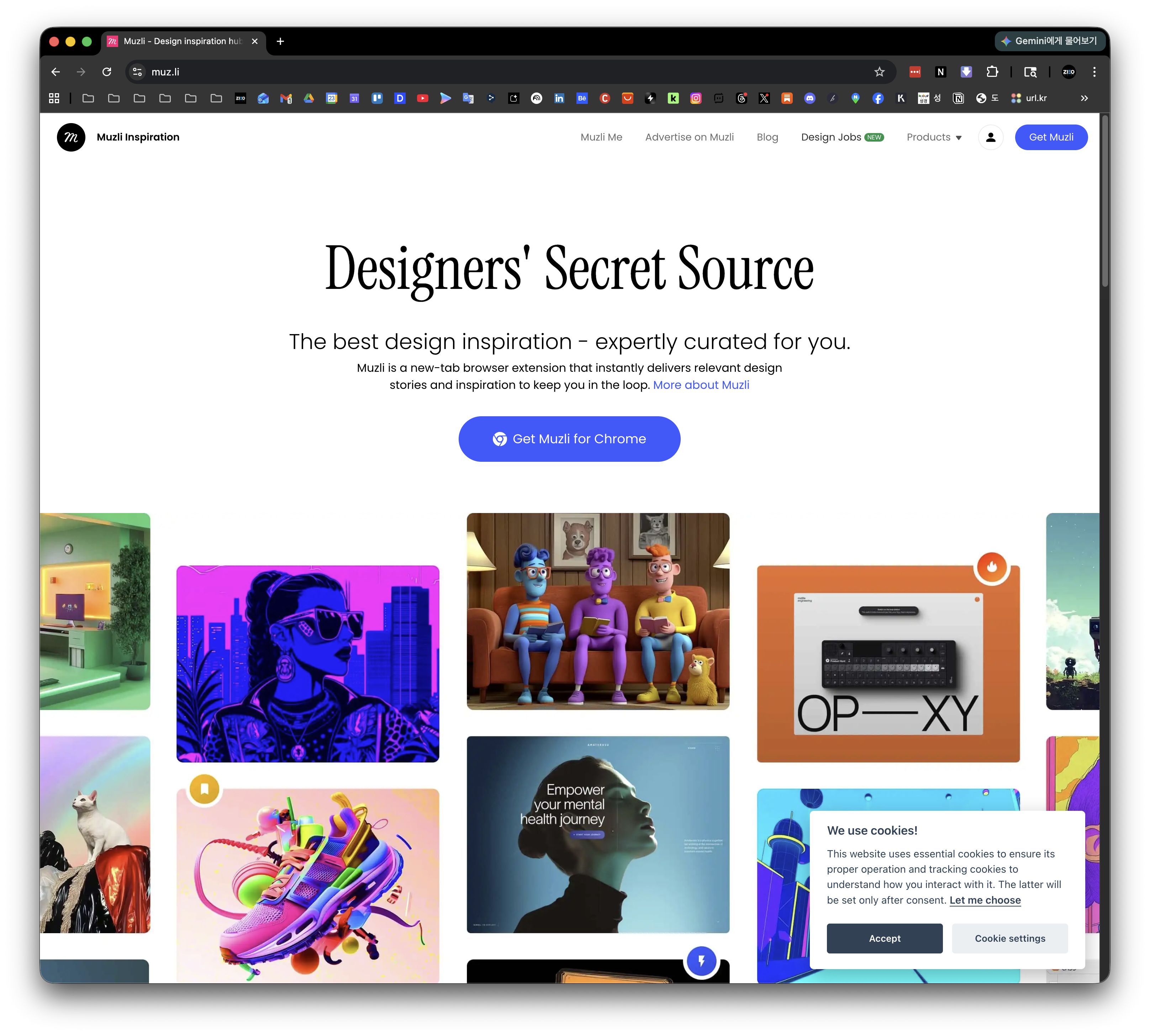Open the Instagram bookmark
This screenshot has width=1150, height=1036.
696,99
